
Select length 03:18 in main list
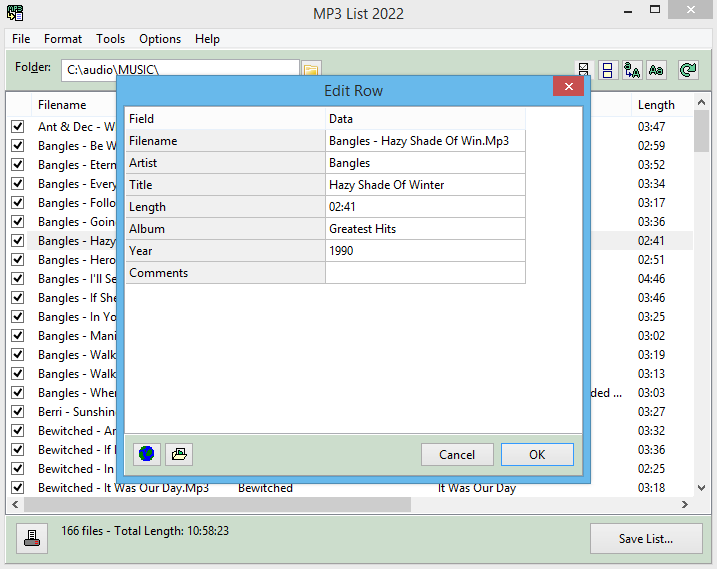click(651, 488)
